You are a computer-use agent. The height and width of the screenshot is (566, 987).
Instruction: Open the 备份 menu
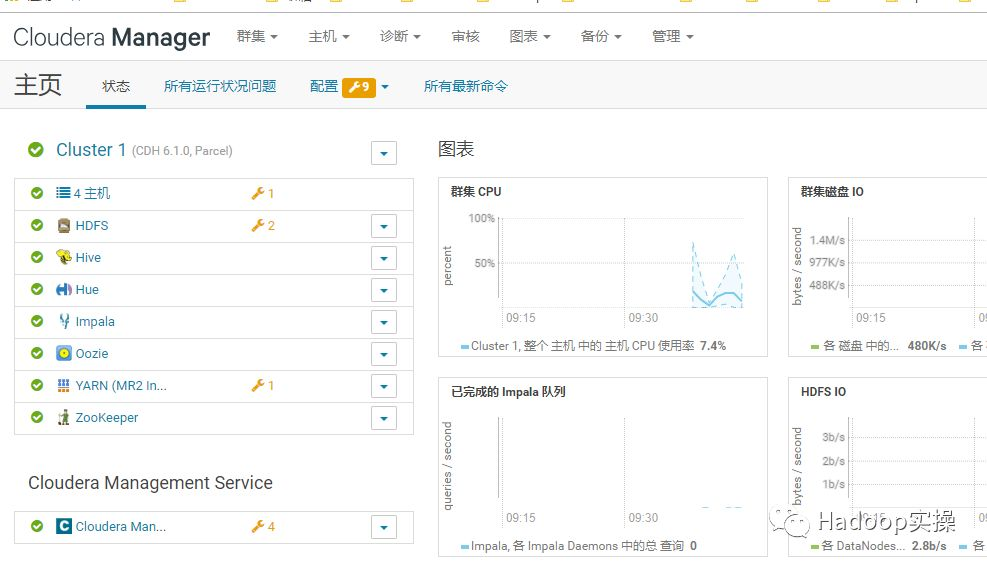pyautogui.click(x=601, y=37)
